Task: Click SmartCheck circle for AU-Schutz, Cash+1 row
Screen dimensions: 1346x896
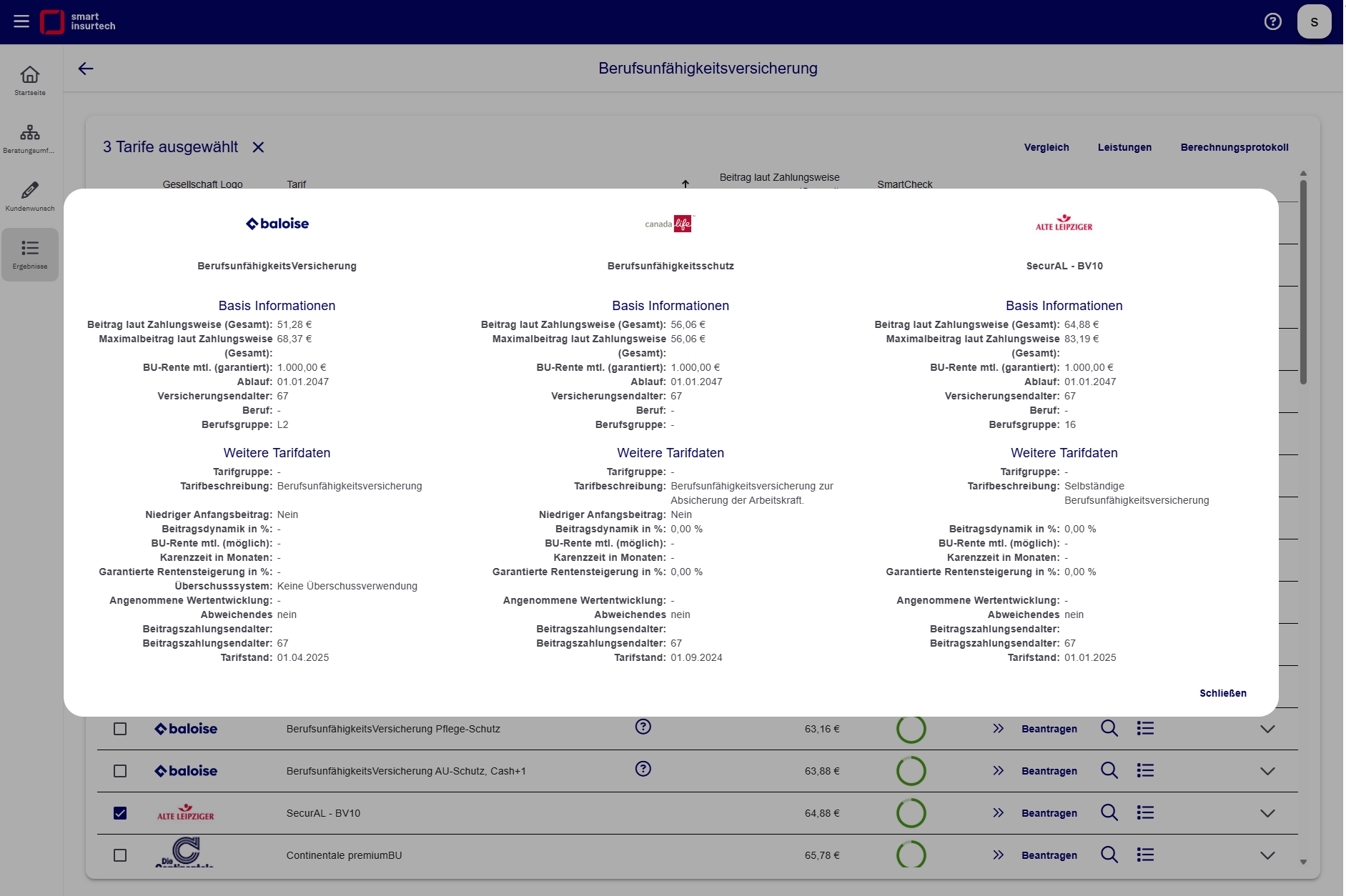Action: point(911,771)
